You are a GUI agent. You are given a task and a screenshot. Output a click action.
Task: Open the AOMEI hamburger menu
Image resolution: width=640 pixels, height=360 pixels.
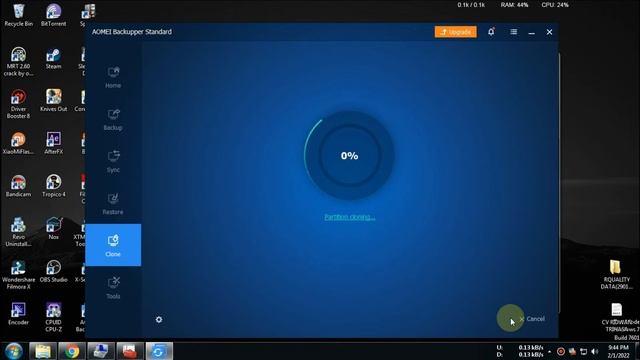(x=513, y=32)
